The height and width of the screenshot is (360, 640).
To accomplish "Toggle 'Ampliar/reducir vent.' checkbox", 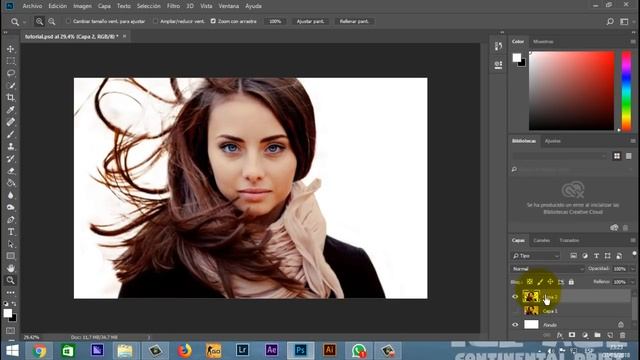I will pos(156,21).
